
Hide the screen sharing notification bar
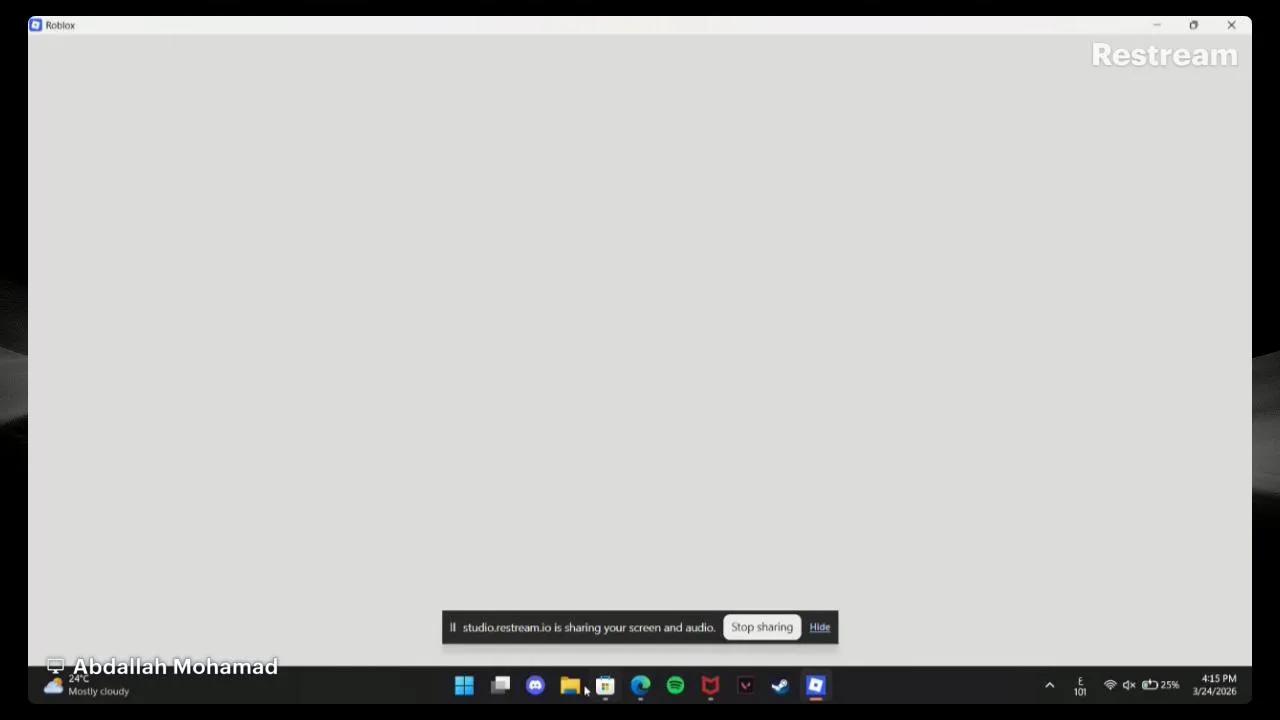(x=820, y=627)
